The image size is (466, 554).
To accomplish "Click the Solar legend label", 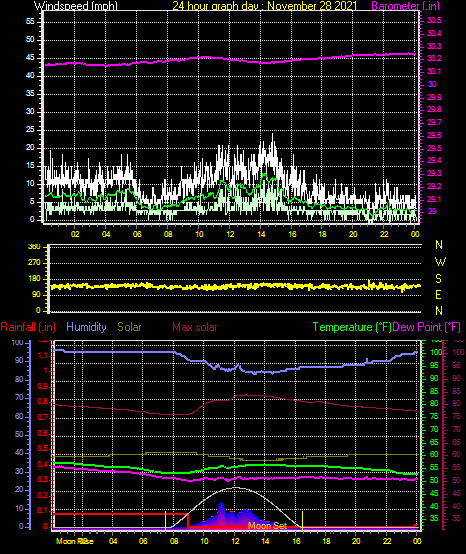I will (129, 327).
